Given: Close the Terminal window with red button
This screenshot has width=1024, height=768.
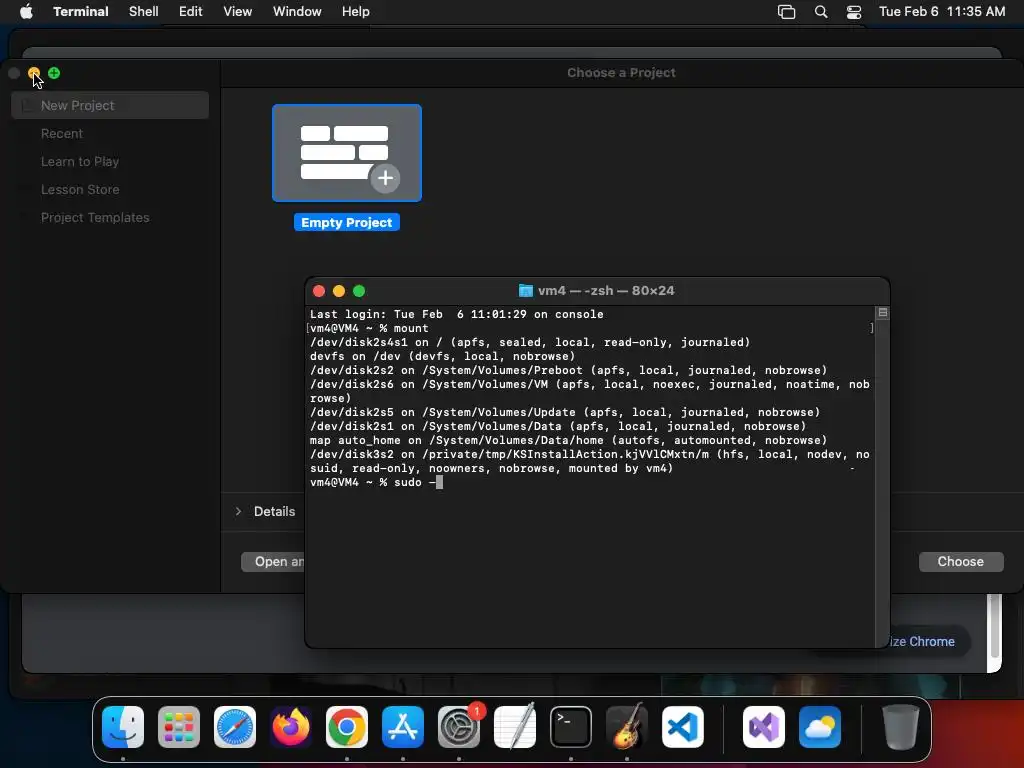Looking at the screenshot, I should pyautogui.click(x=319, y=291).
